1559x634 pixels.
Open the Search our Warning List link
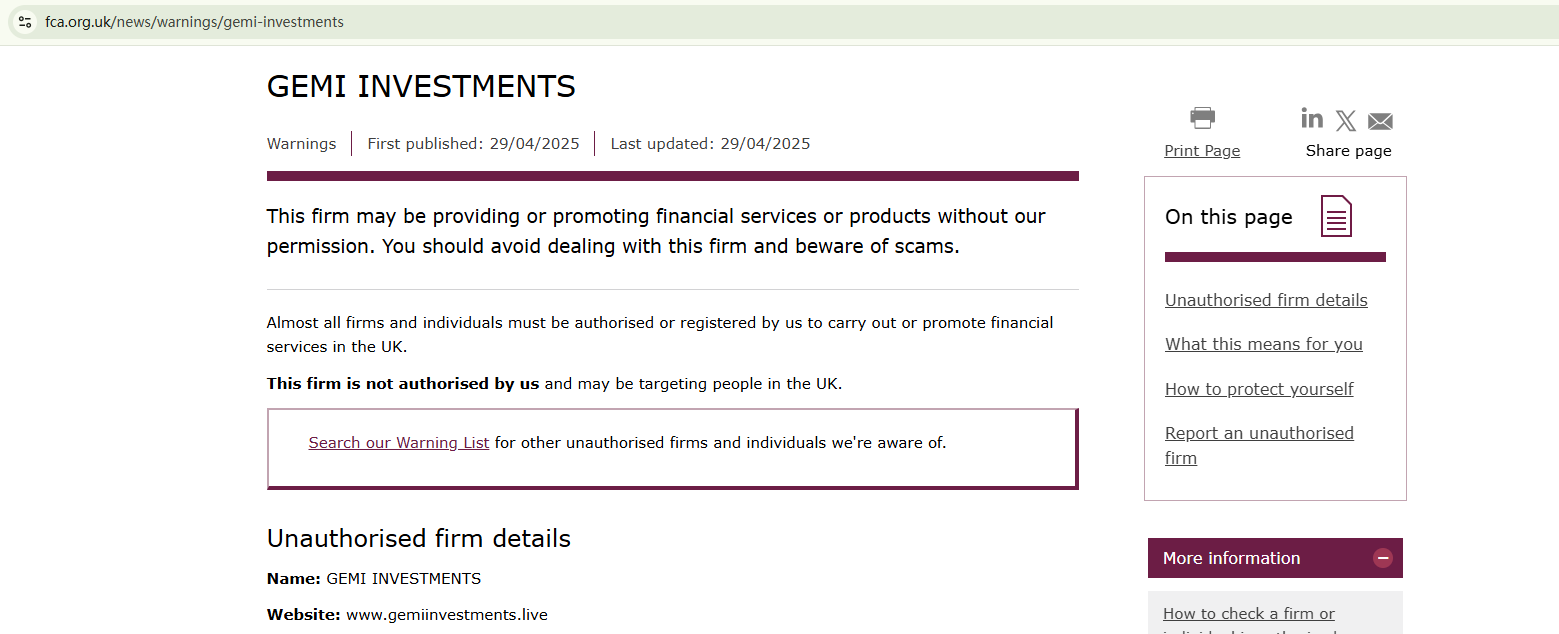[398, 443]
